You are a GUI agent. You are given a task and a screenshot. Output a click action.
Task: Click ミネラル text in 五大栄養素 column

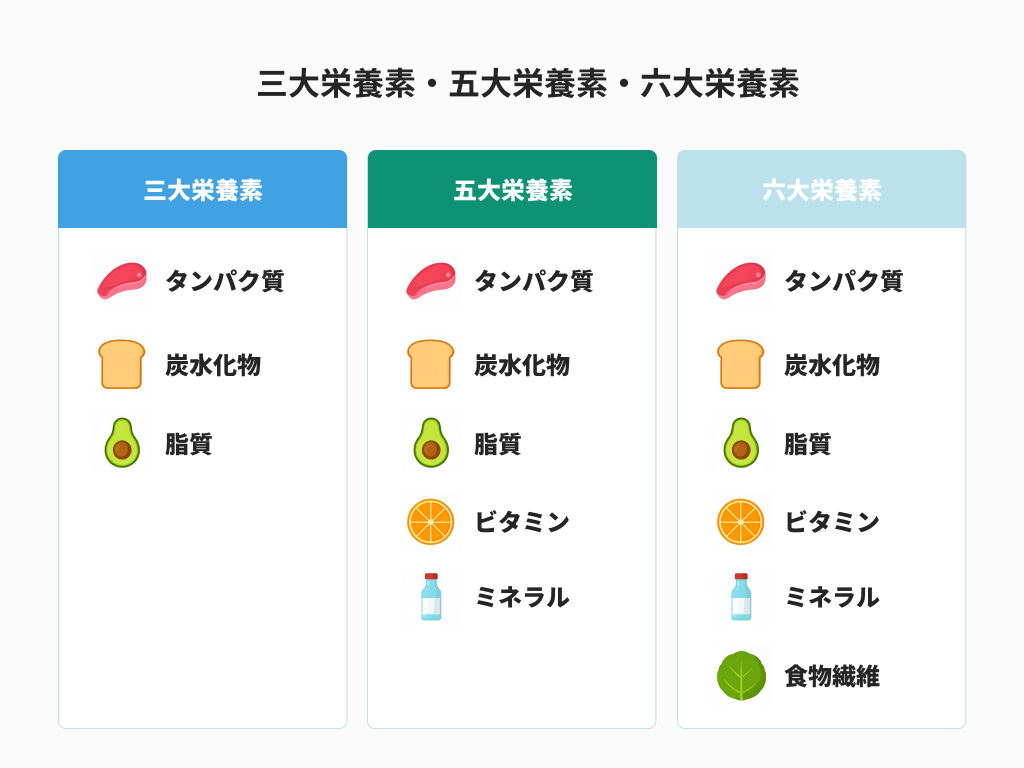(522, 597)
